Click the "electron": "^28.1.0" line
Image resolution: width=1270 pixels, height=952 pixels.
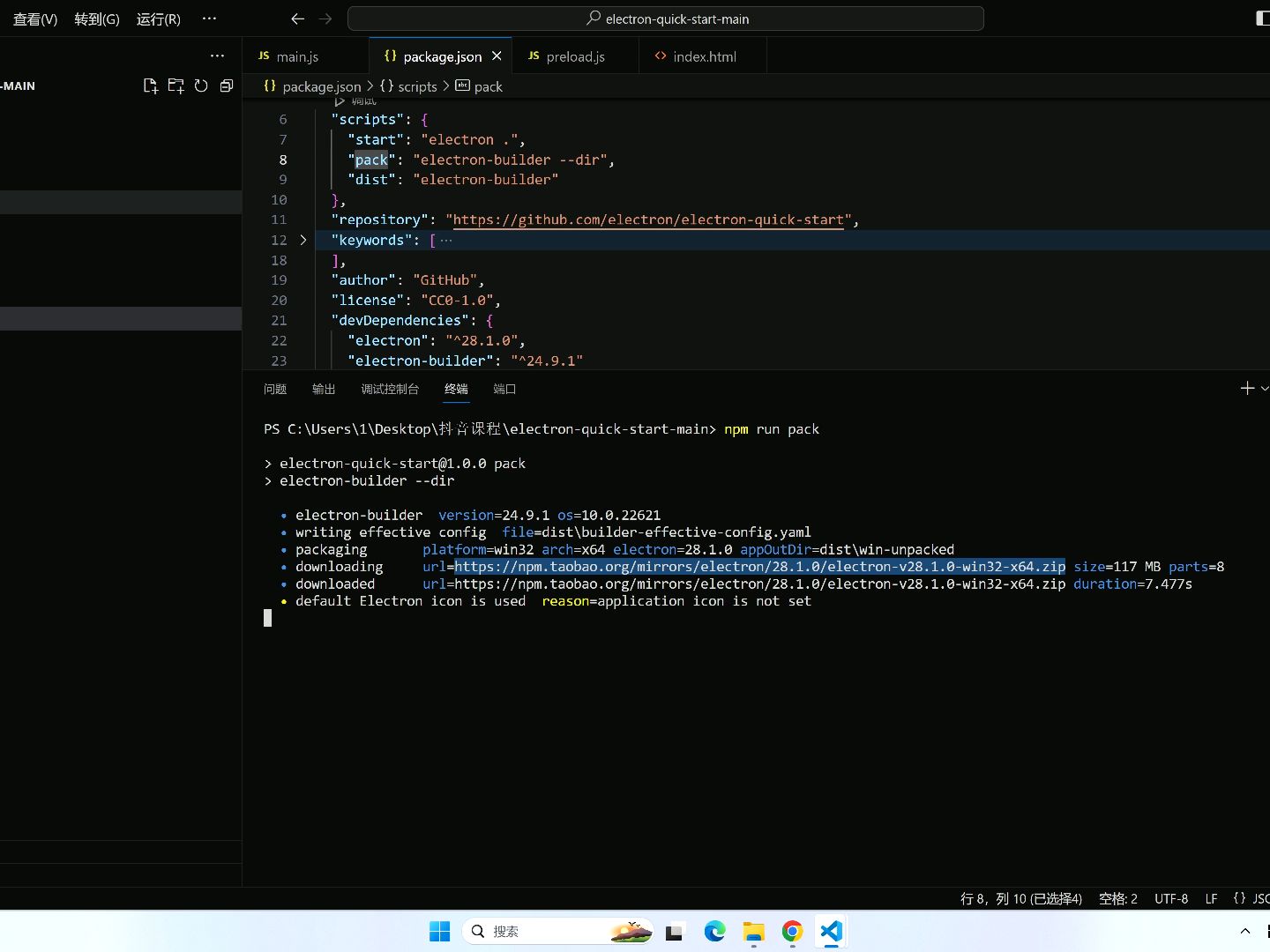(437, 340)
